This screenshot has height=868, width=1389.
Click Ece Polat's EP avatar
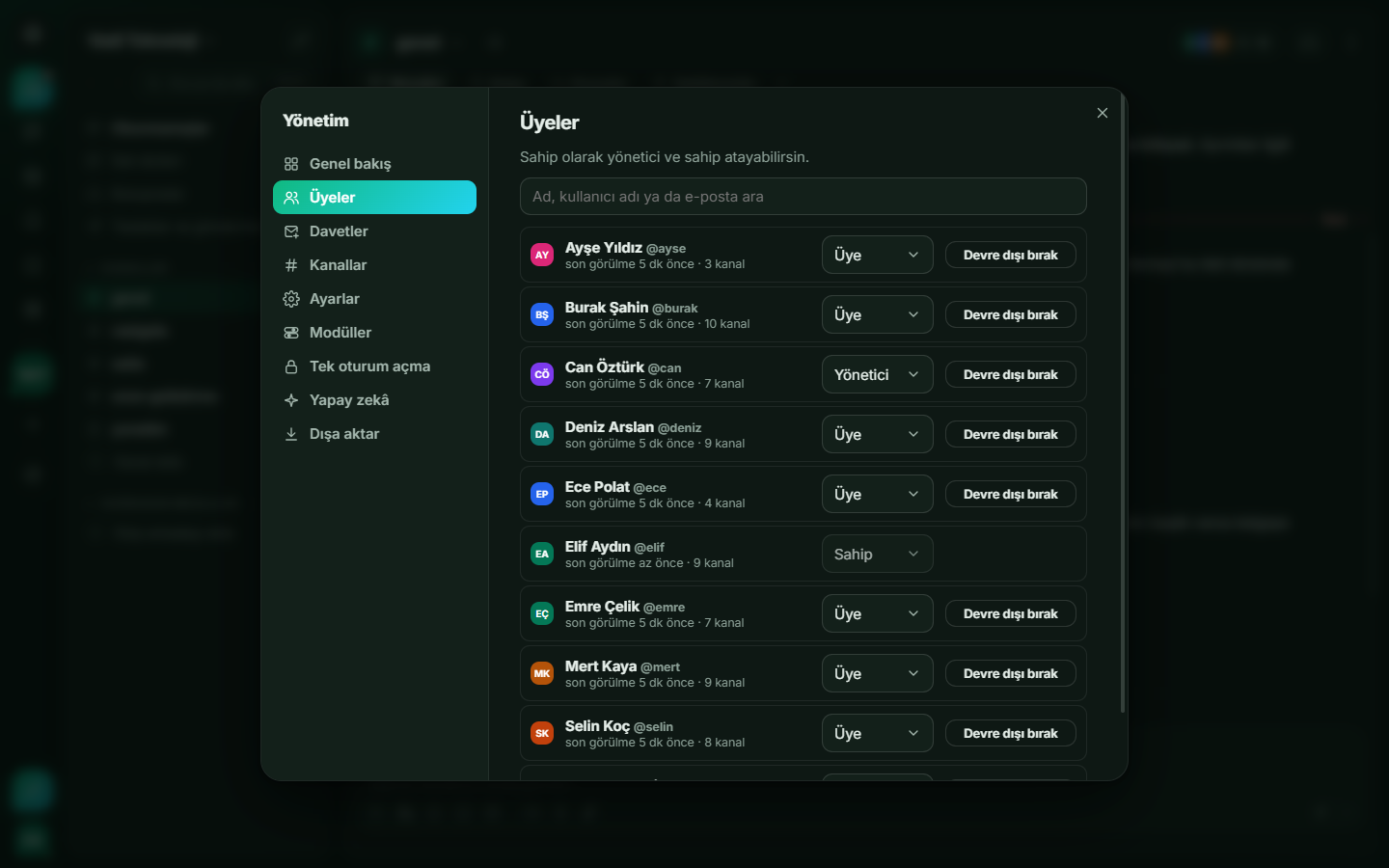542,494
